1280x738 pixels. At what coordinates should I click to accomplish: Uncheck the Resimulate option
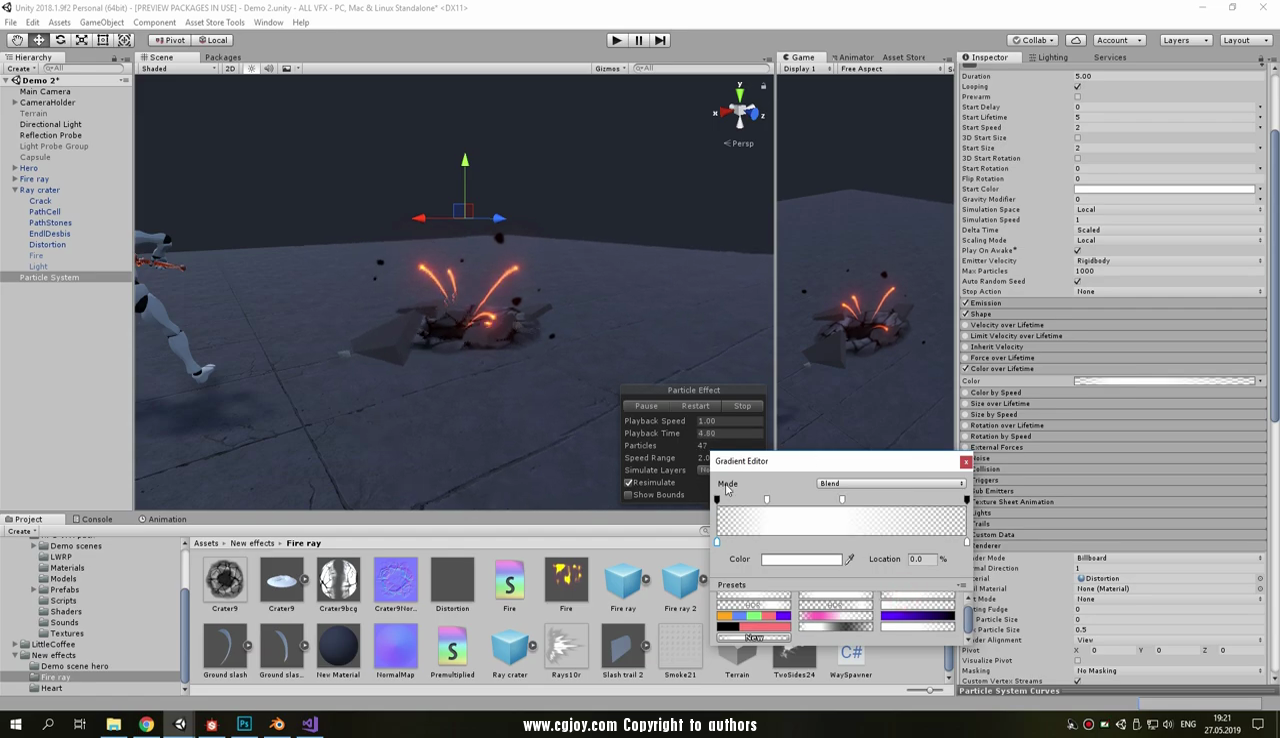[x=628, y=483]
